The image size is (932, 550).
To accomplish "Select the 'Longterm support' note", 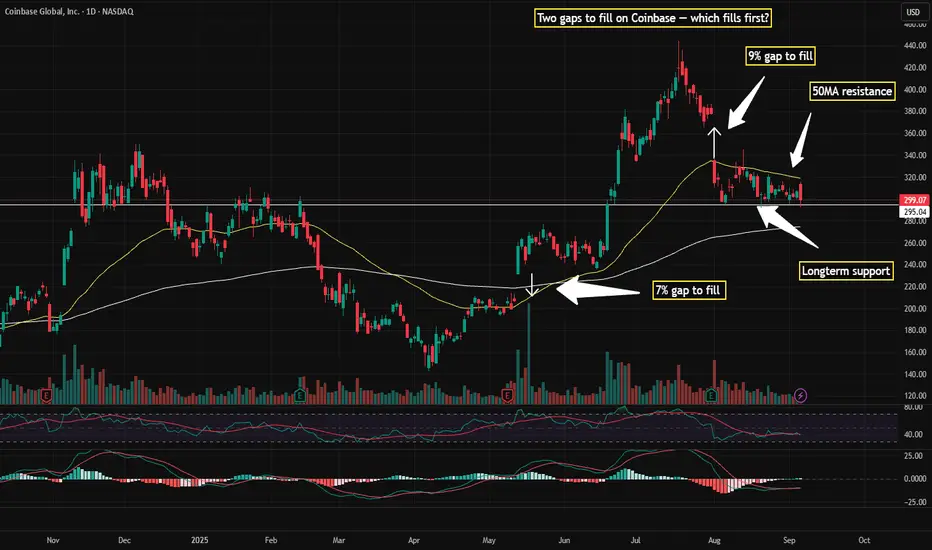I will tap(846, 271).
